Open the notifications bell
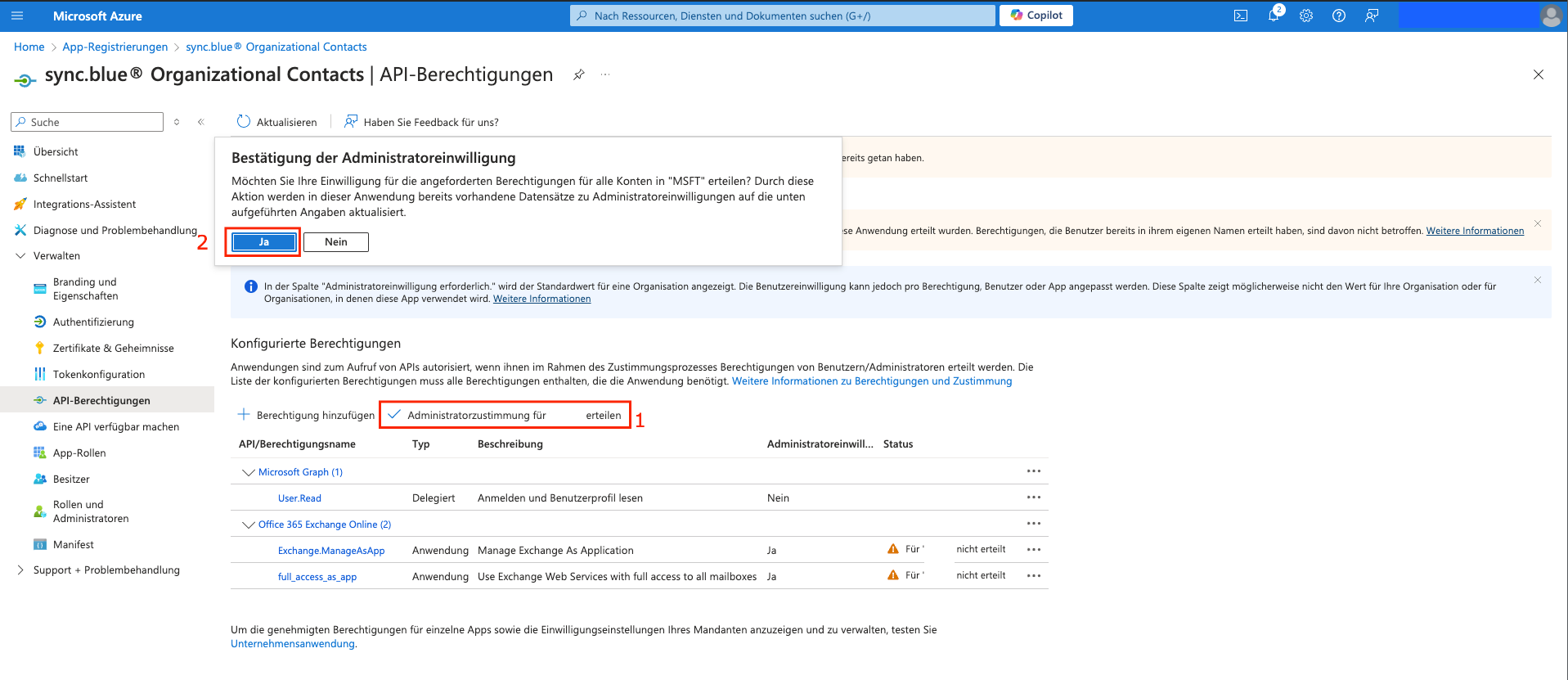 [x=1274, y=16]
